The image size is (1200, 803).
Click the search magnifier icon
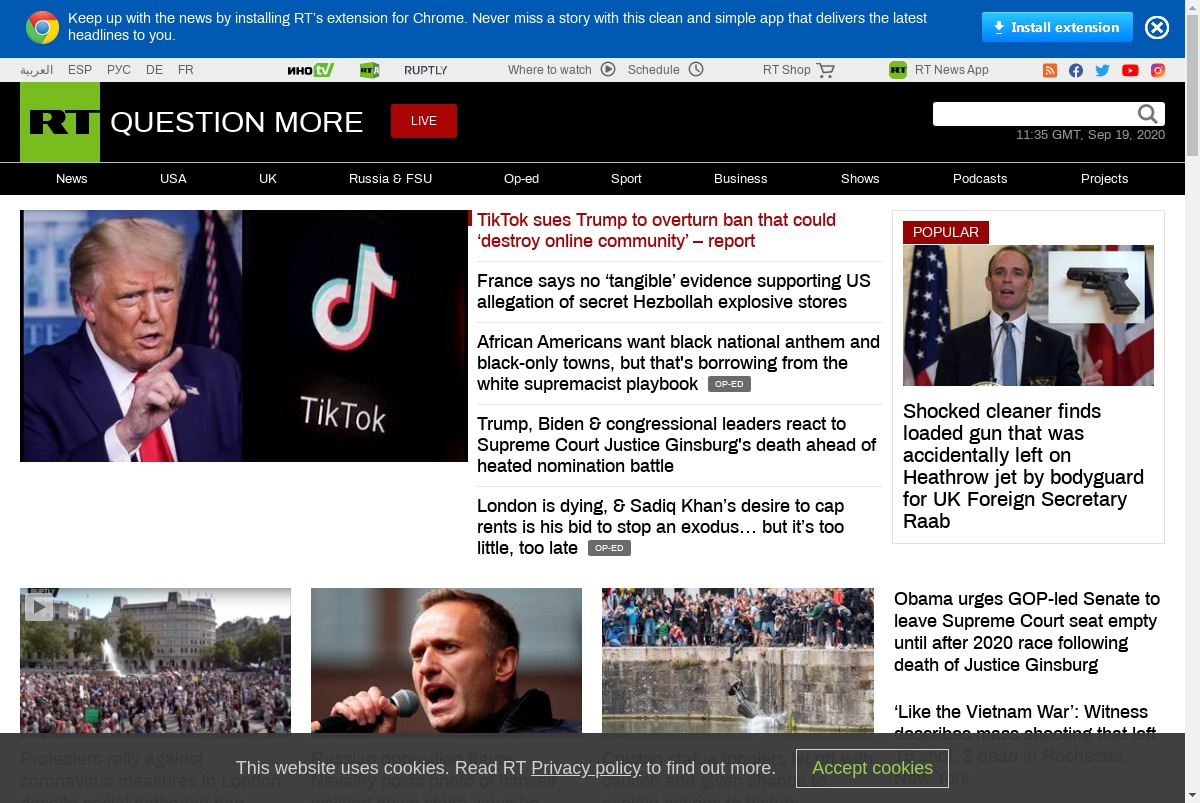(x=1148, y=114)
